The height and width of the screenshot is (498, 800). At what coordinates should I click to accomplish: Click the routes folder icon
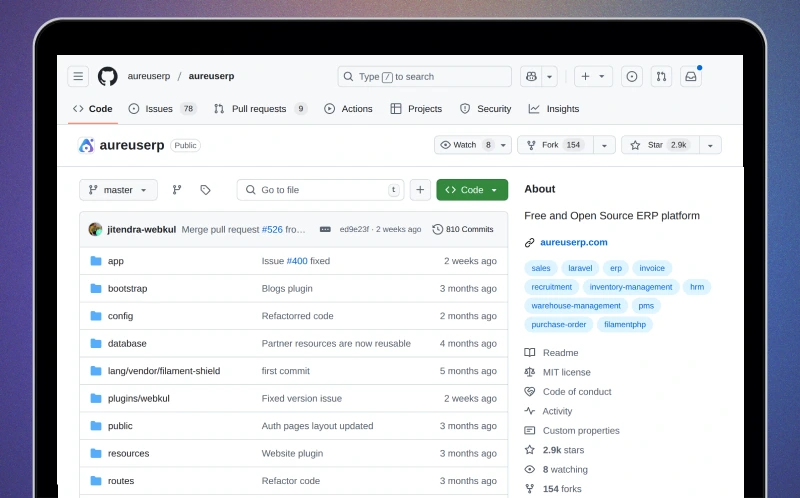(96, 481)
